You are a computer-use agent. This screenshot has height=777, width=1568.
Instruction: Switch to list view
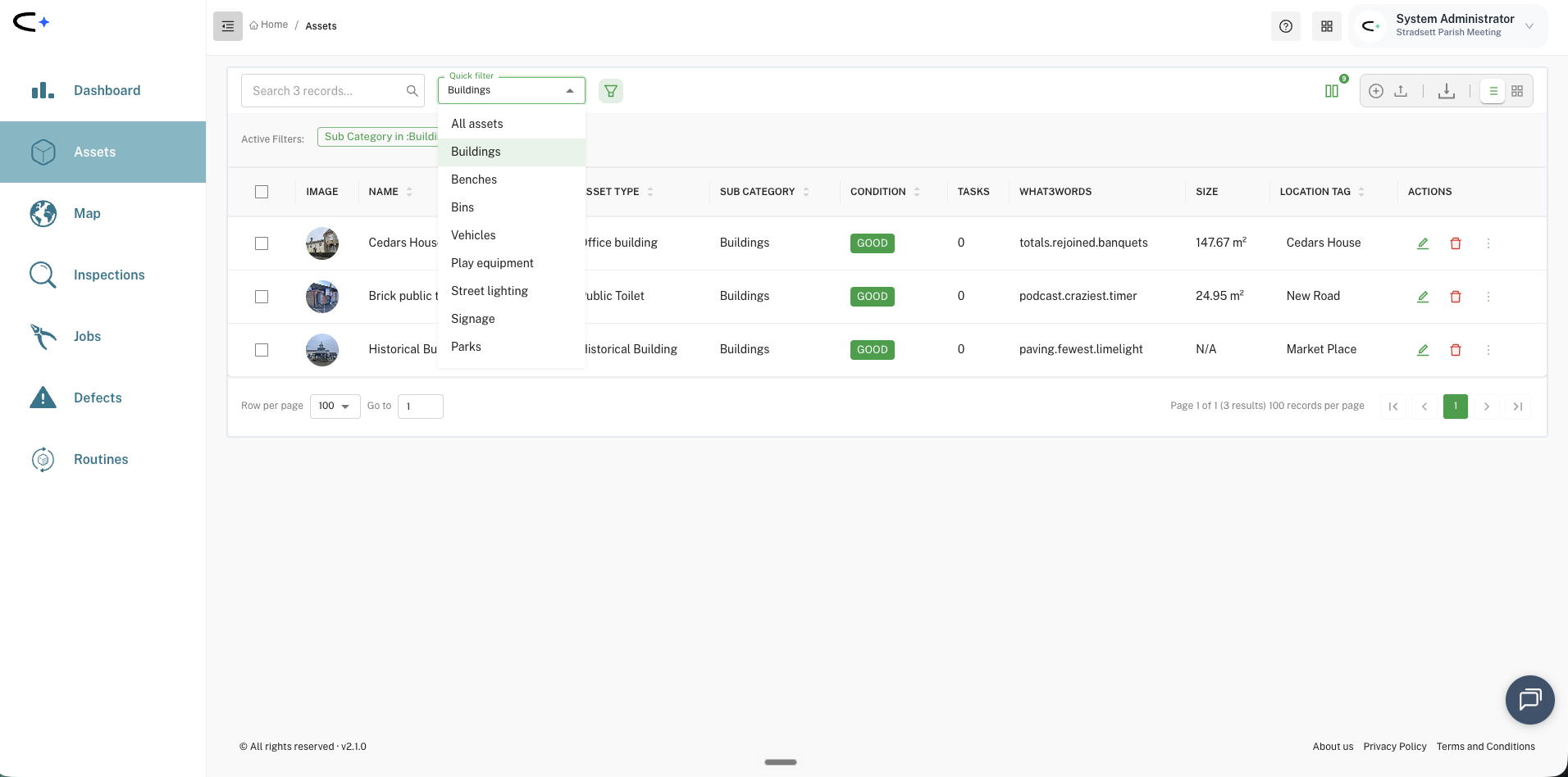point(1493,91)
